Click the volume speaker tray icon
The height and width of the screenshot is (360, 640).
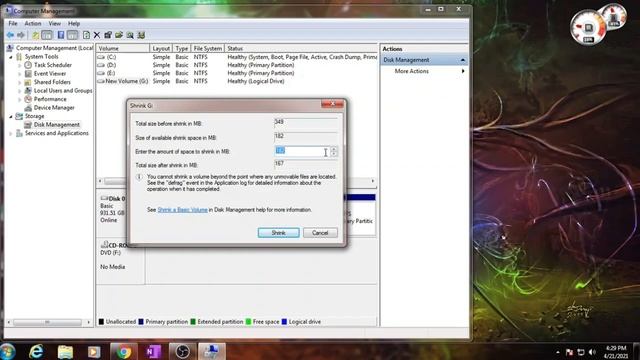coord(592,352)
